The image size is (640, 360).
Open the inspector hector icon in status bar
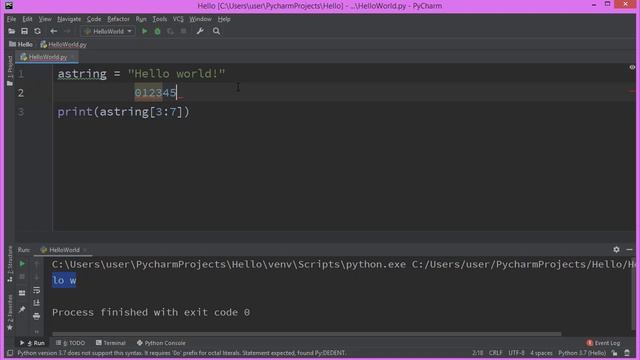[627, 353]
